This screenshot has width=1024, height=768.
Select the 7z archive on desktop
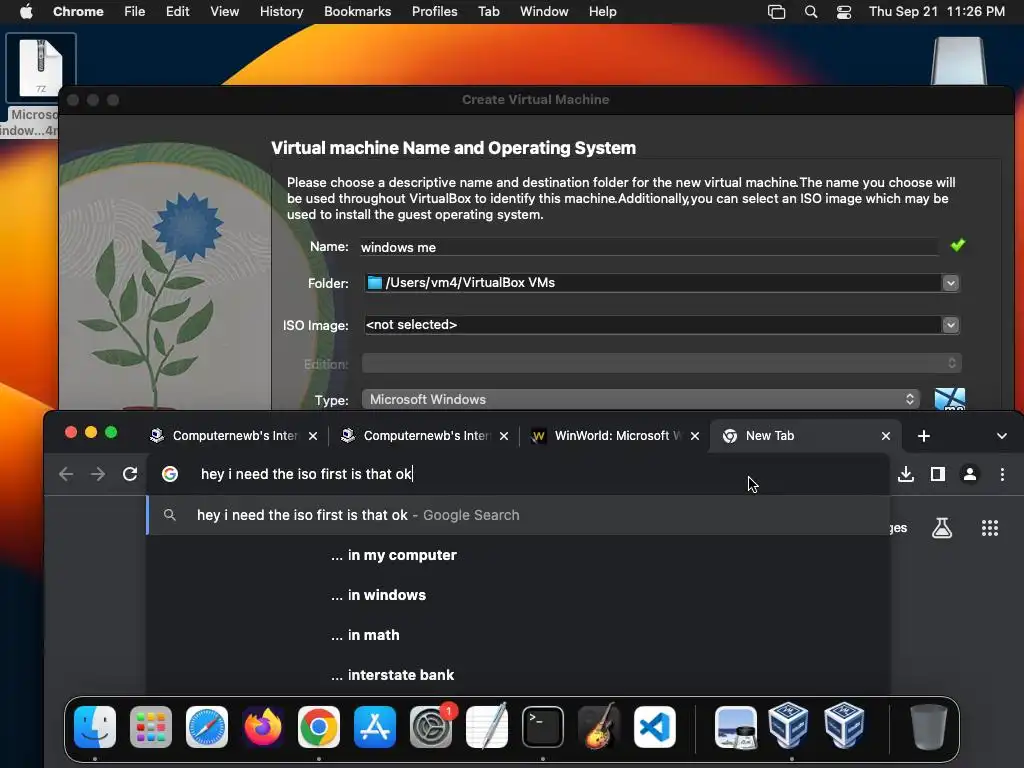tap(40, 68)
